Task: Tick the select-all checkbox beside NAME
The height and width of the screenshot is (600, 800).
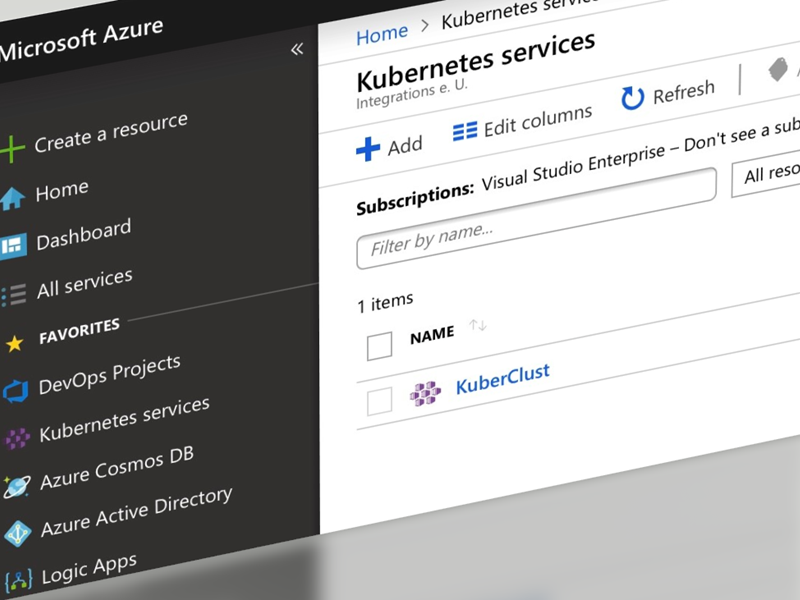Action: 380,346
